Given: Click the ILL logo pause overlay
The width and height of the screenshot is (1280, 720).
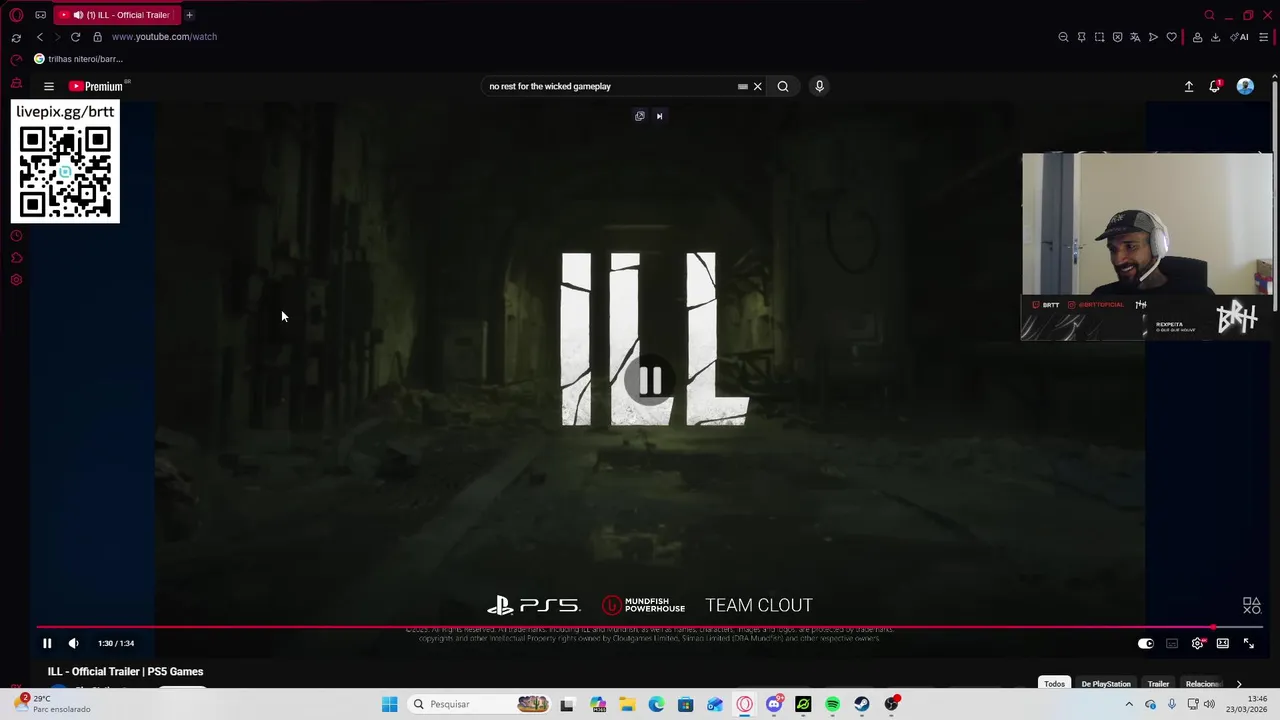Looking at the screenshot, I should point(650,381).
